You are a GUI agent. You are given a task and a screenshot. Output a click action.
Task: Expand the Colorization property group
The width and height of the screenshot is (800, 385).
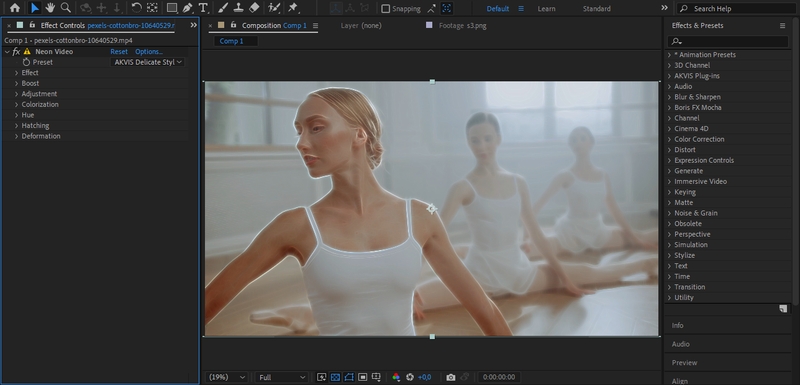click(x=16, y=105)
